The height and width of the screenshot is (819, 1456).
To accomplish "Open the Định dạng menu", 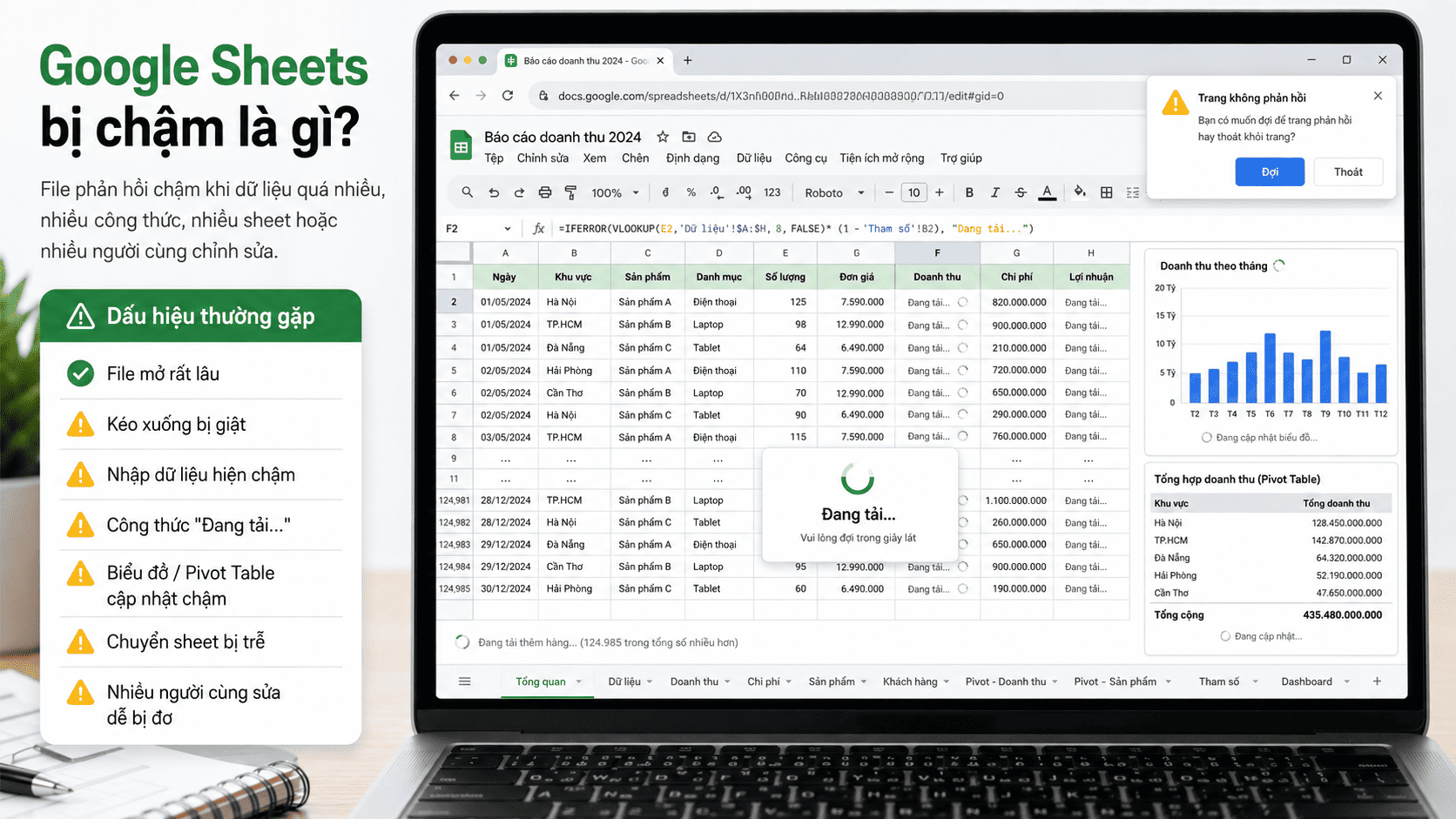I will click(692, 158).
